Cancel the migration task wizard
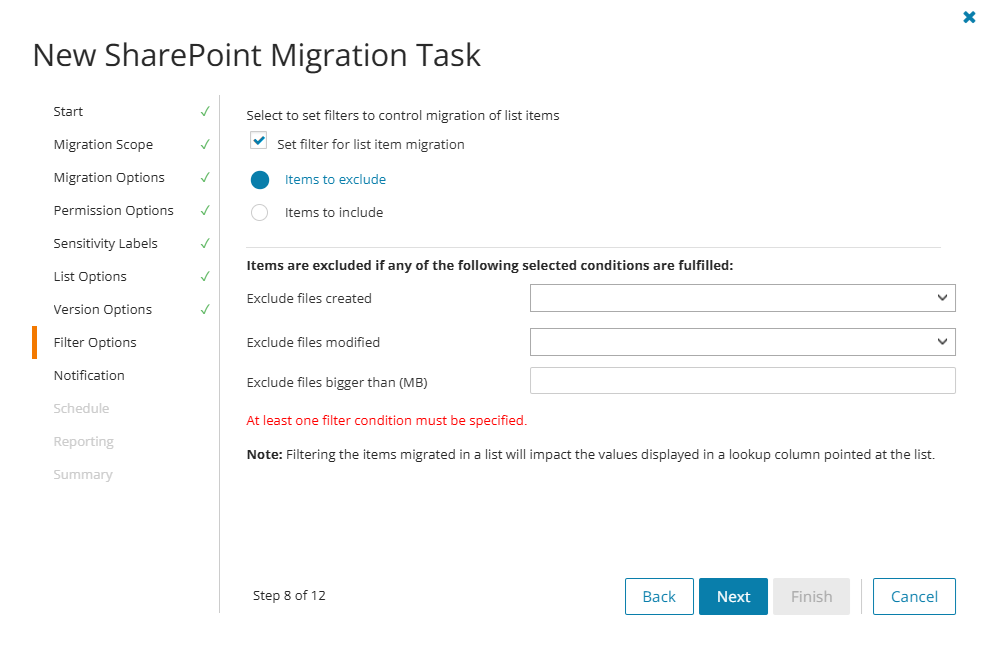This screenshot has width=989, height=647. click(914, 596)
